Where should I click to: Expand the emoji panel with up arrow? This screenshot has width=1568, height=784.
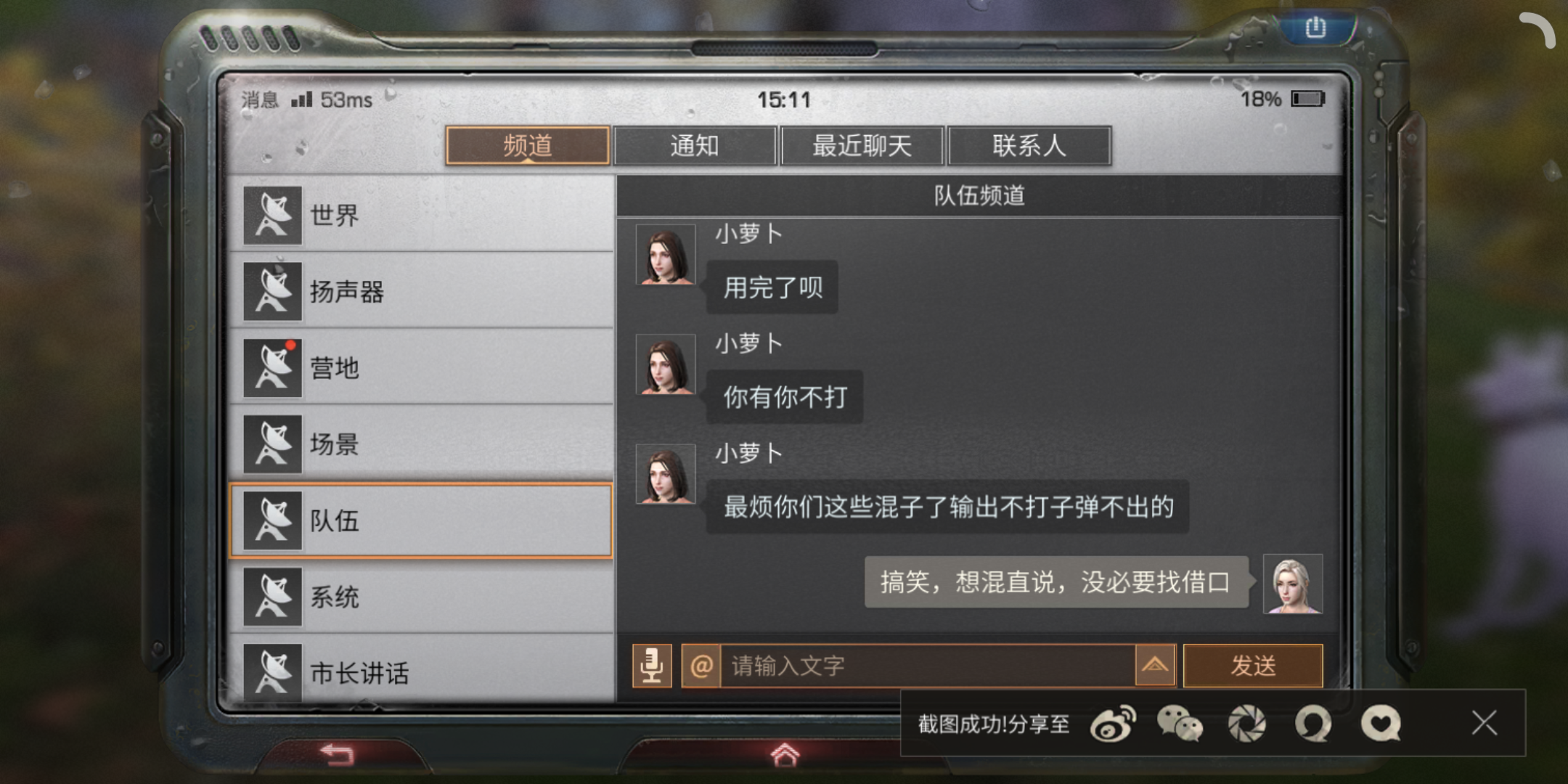pyautogui.click(x=1155, y=666)
